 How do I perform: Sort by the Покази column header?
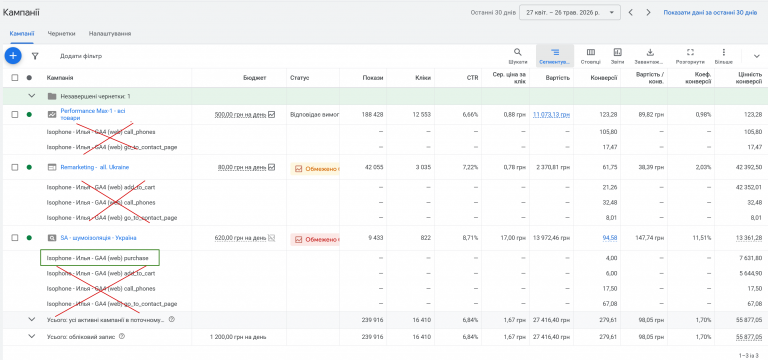(x=373, y=78)
